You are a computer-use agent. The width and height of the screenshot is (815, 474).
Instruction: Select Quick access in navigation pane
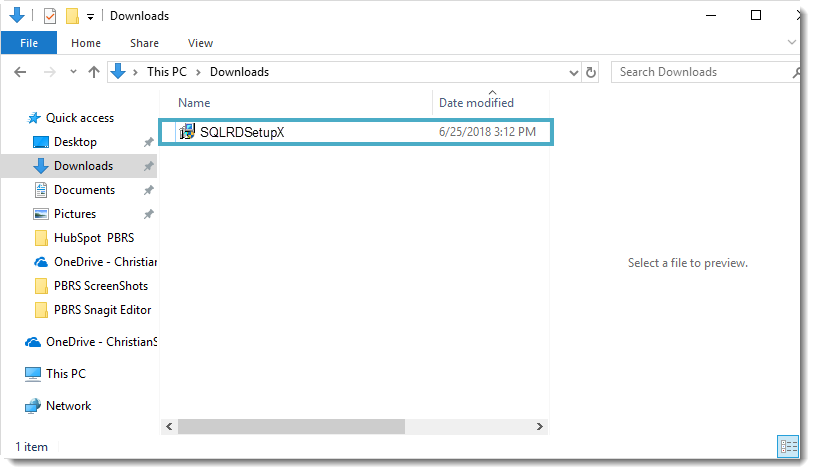coord(80,118)
